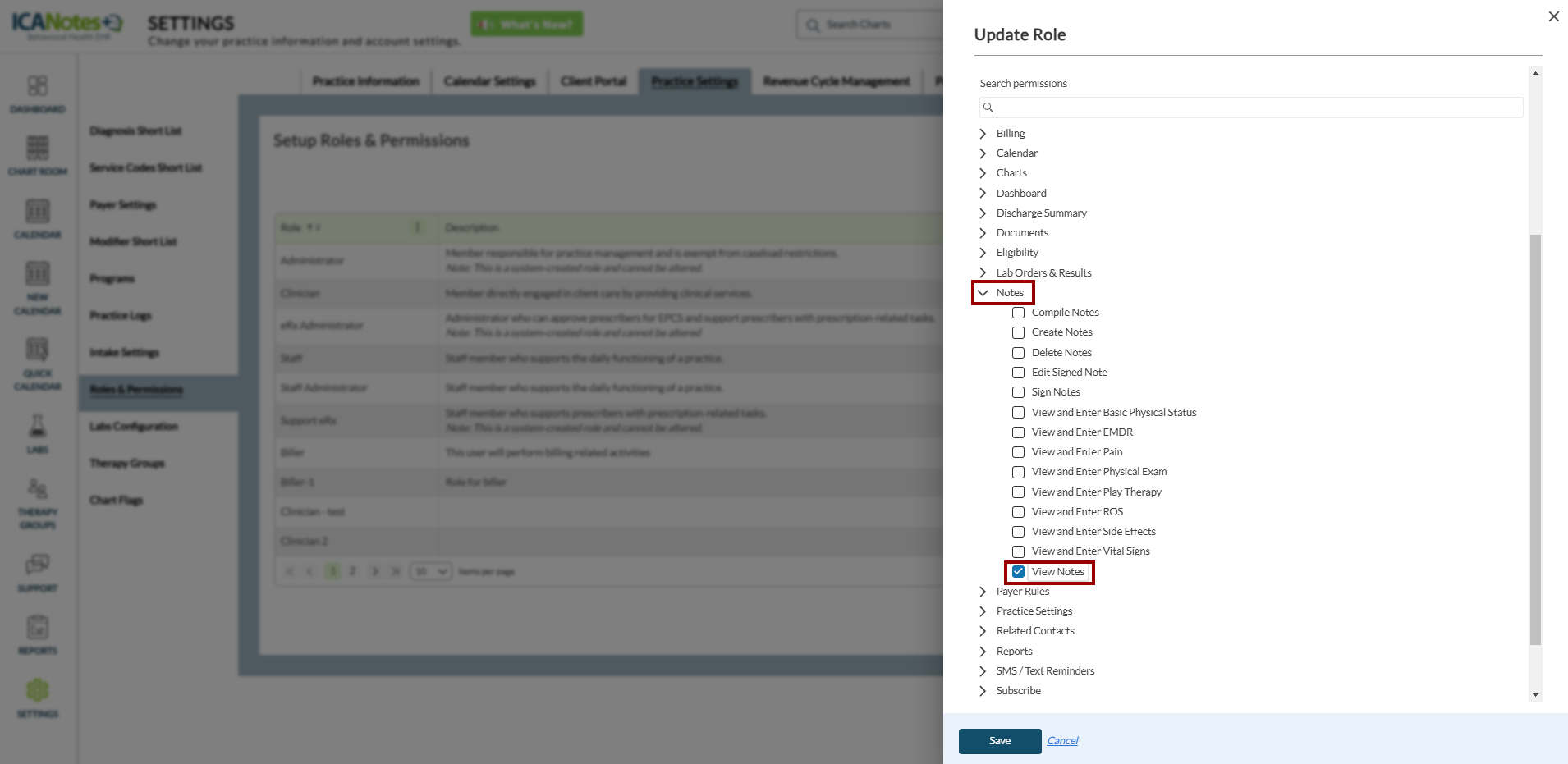Switch to the Practice Information tab
The width and height of the screenshot is (1568, 764).
(366, 81)
